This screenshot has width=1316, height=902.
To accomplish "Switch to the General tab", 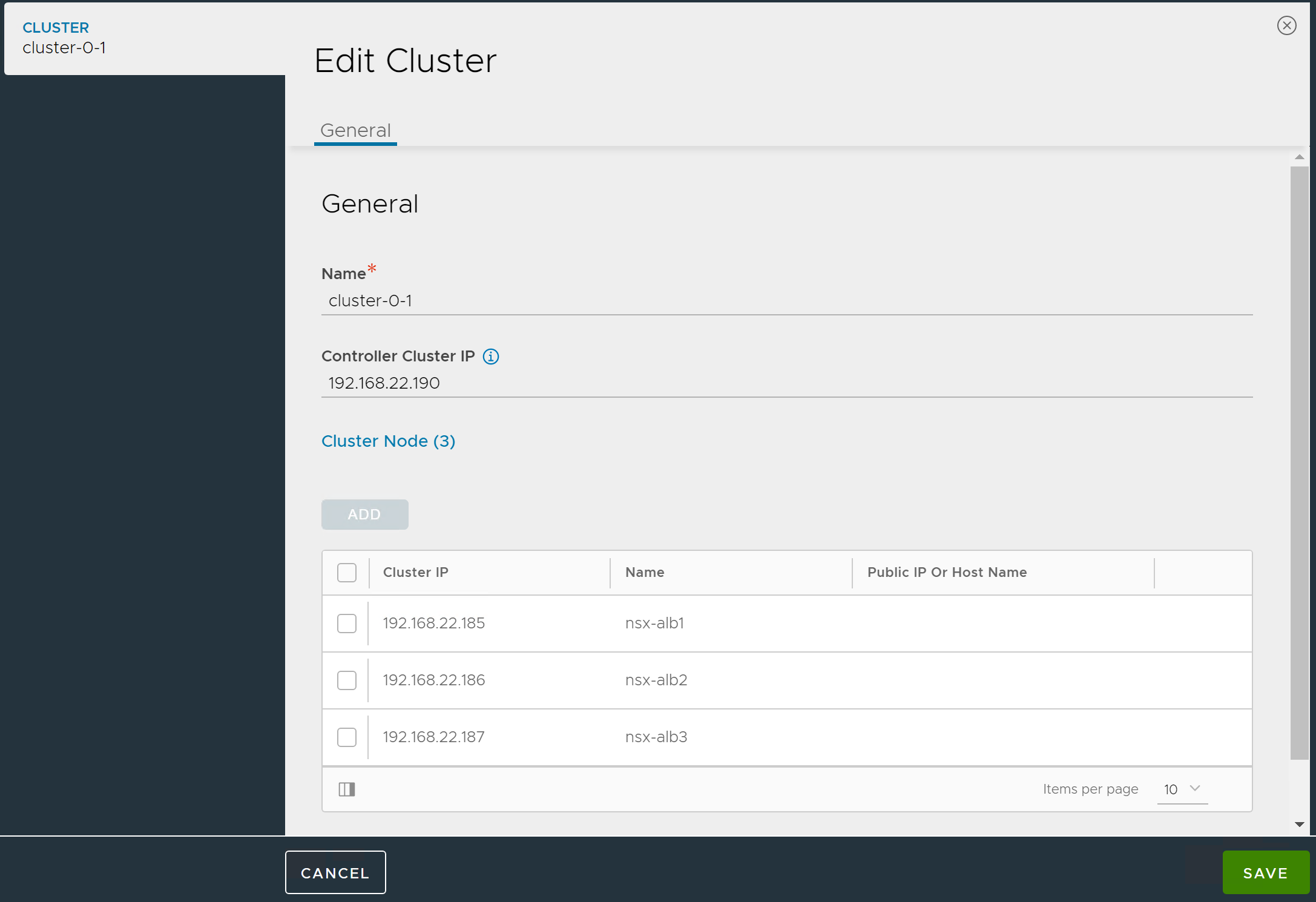I will click(355, 131).
